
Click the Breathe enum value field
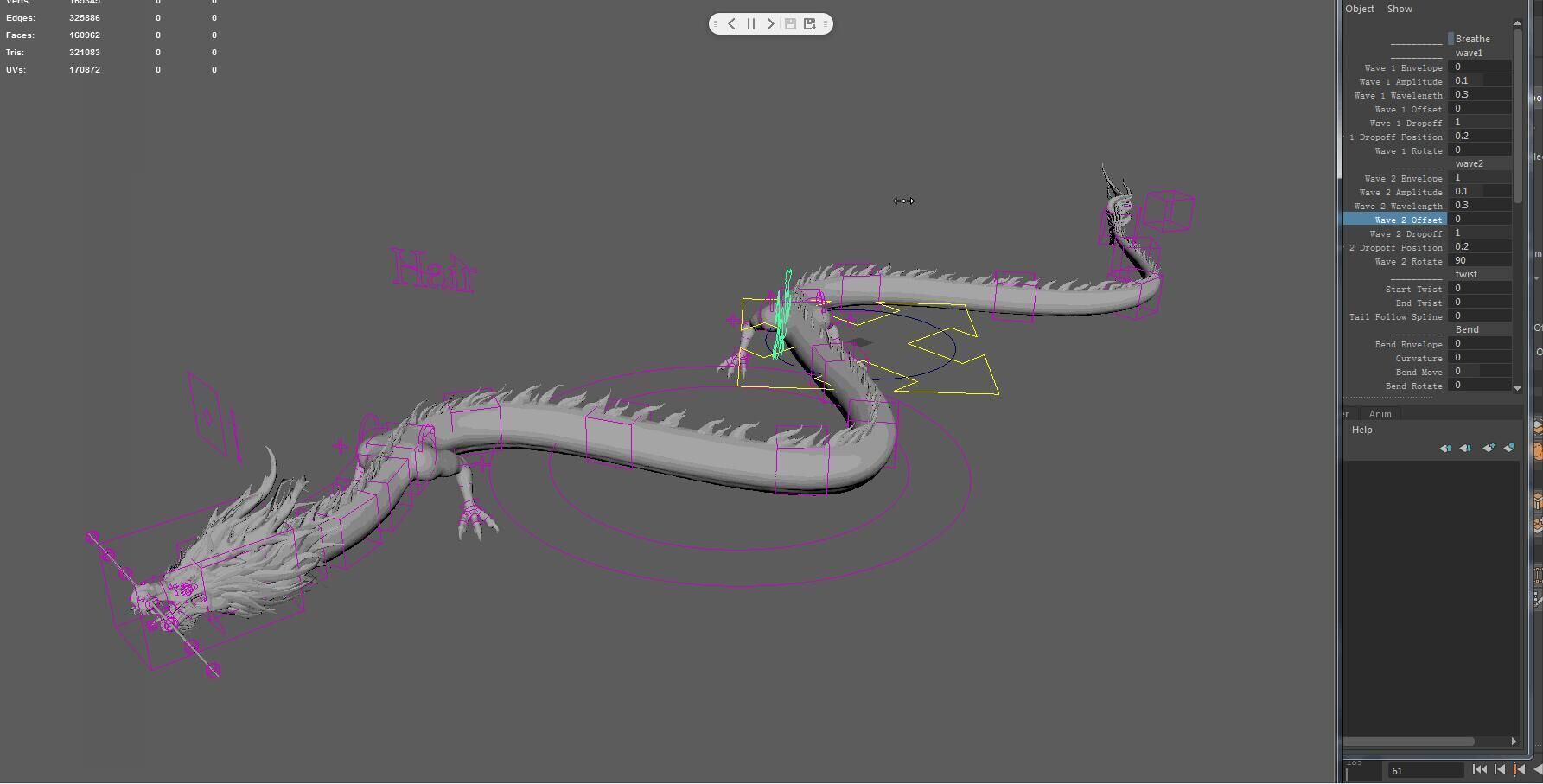(x=1481, y=39)
